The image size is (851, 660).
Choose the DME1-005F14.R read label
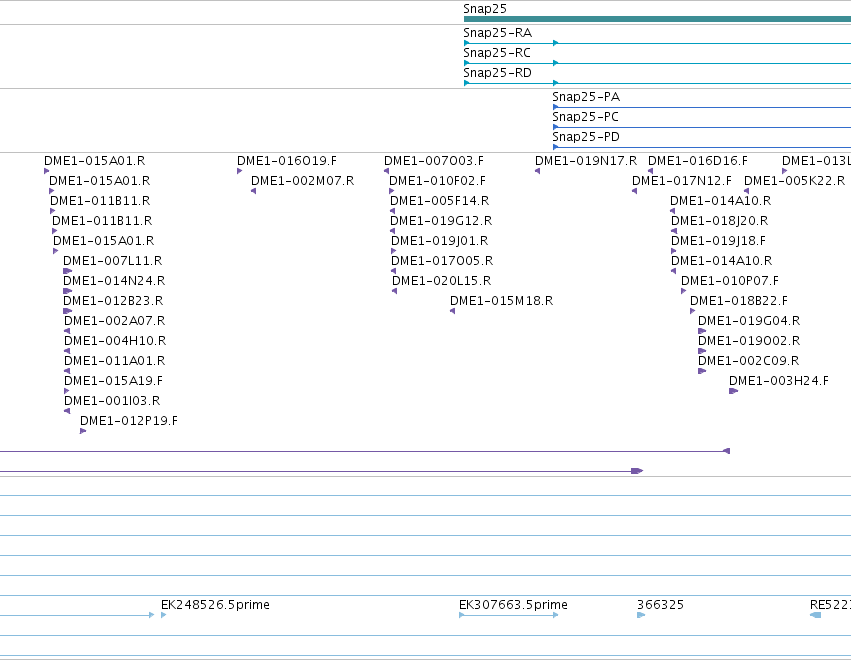[x=440, y=201]
